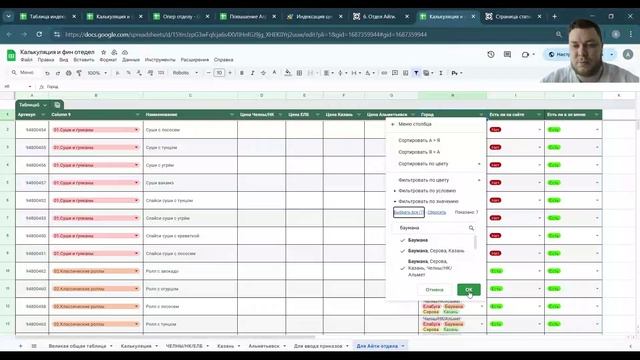This screenshot has width=640, height=360.
Task: Open Есть ли на сайте filter dropdown
Action: click(x=539, y=115)
